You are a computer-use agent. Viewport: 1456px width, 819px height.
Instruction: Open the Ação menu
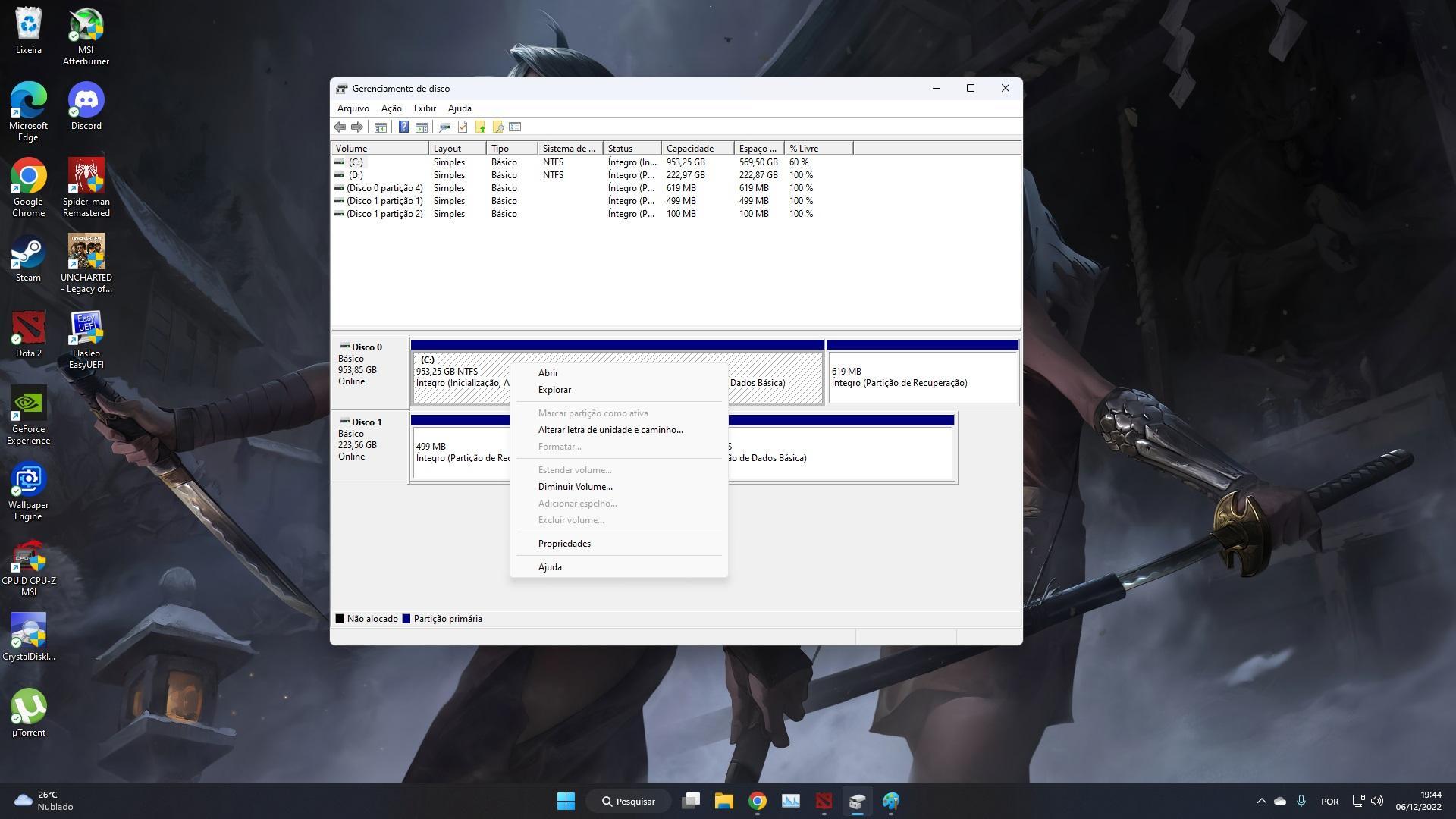click(x=391, y=108)
